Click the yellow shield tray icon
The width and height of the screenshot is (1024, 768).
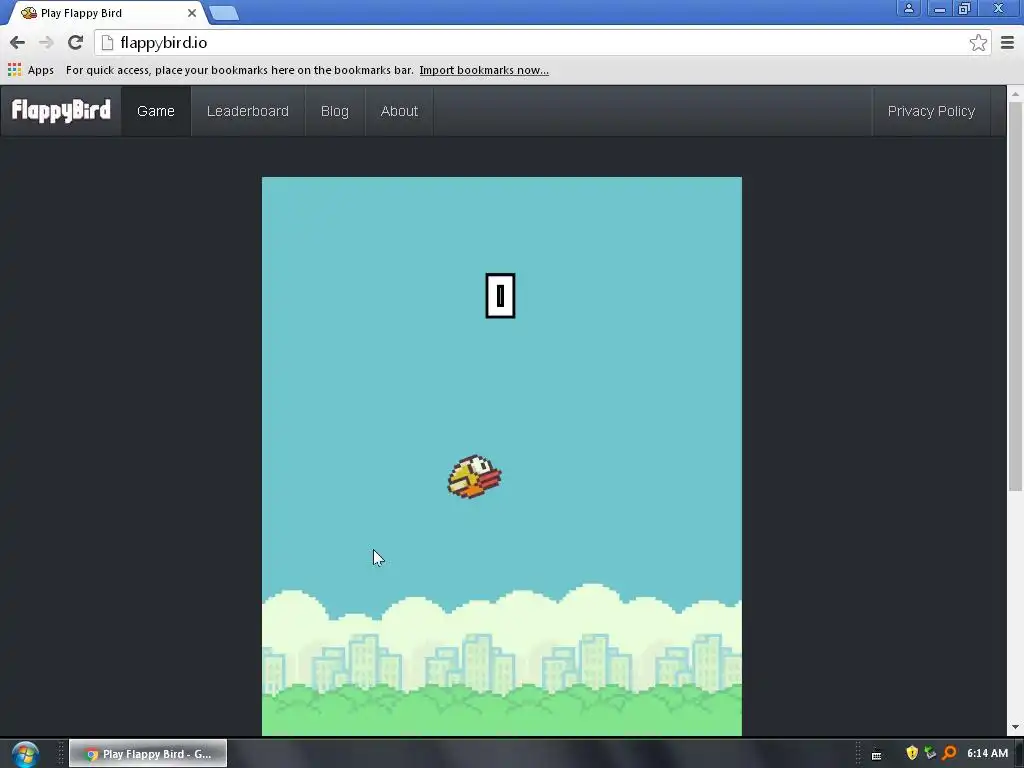pyautogui.click(x=912, y=753)
